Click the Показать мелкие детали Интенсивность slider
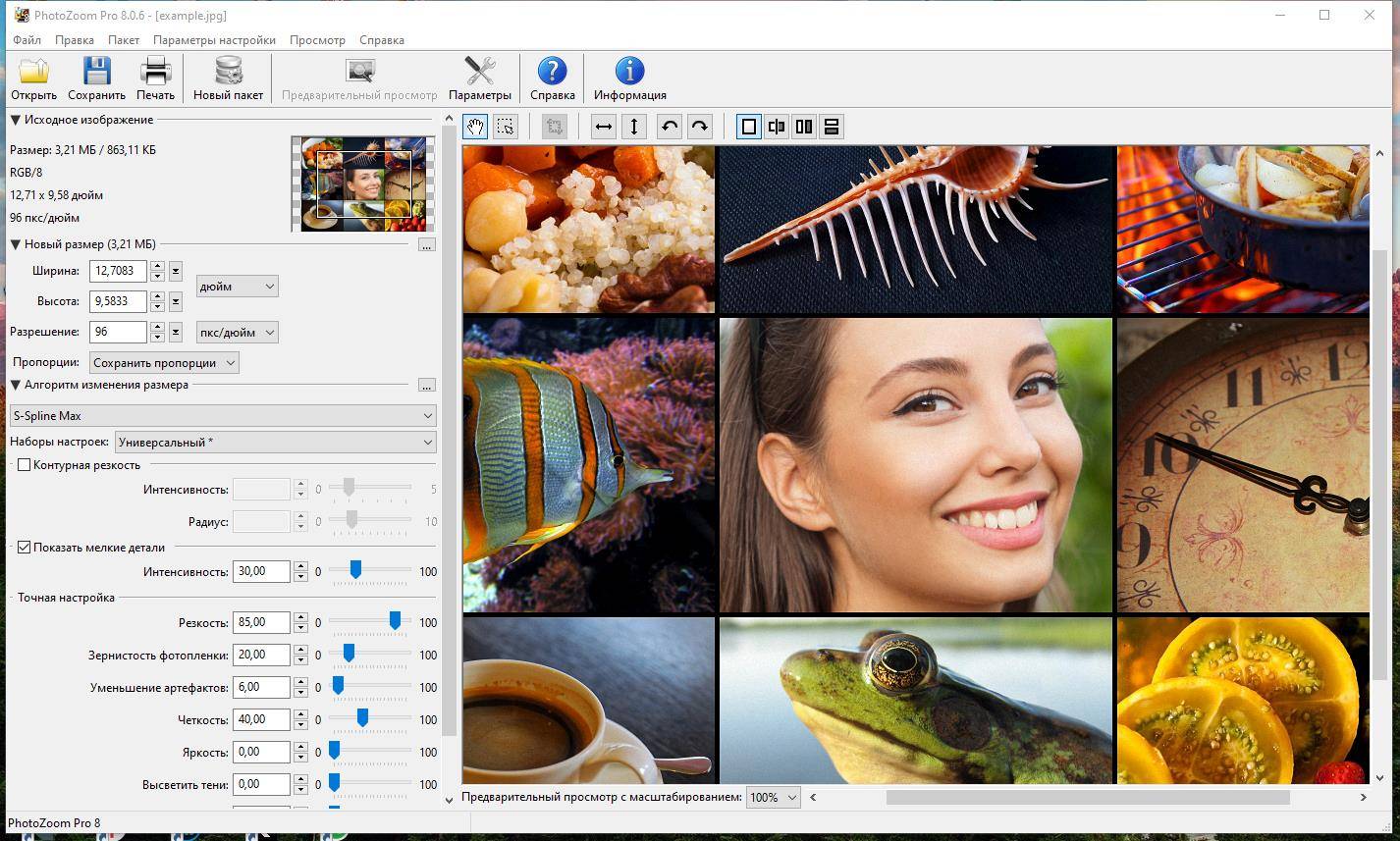Image resolution: width=1400 pixels, height=841 pixels. (x=370, y=571)
